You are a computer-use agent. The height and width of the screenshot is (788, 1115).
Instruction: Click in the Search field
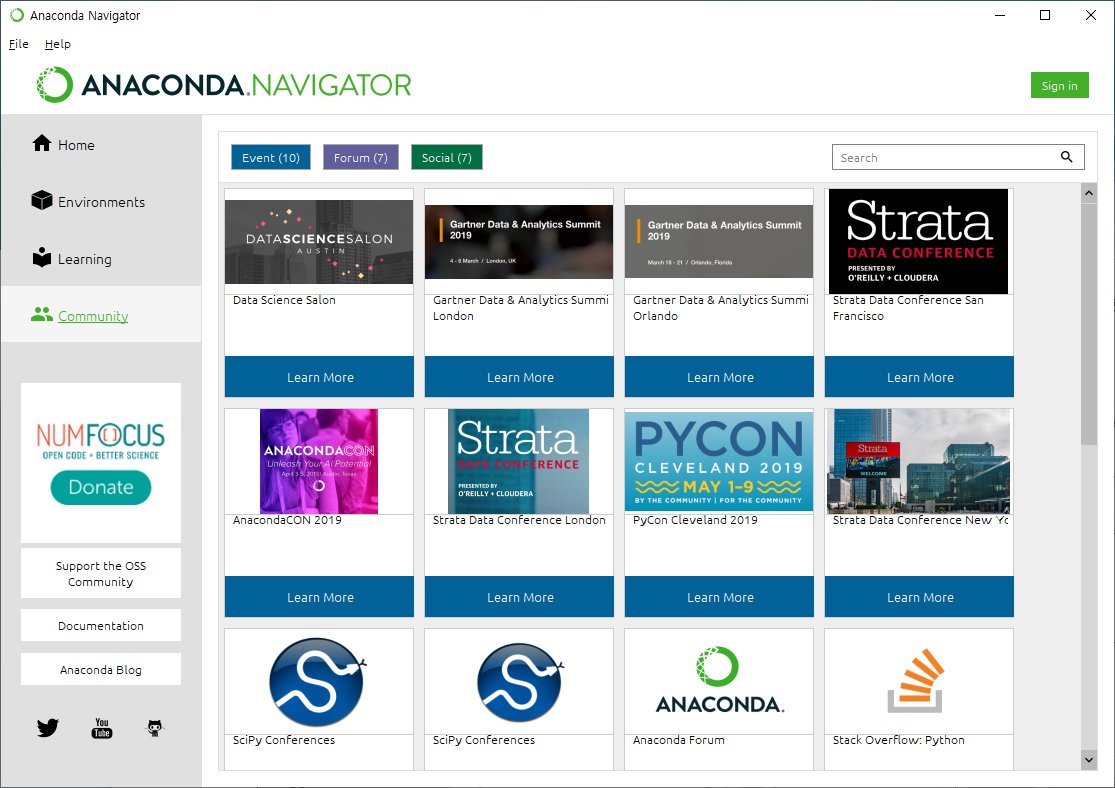(958, 157)
